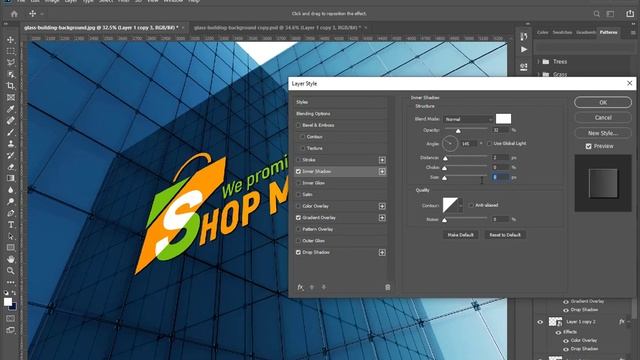Select the Crop tool
Viewport: 640px width, 360px height.
pos(11,86)
